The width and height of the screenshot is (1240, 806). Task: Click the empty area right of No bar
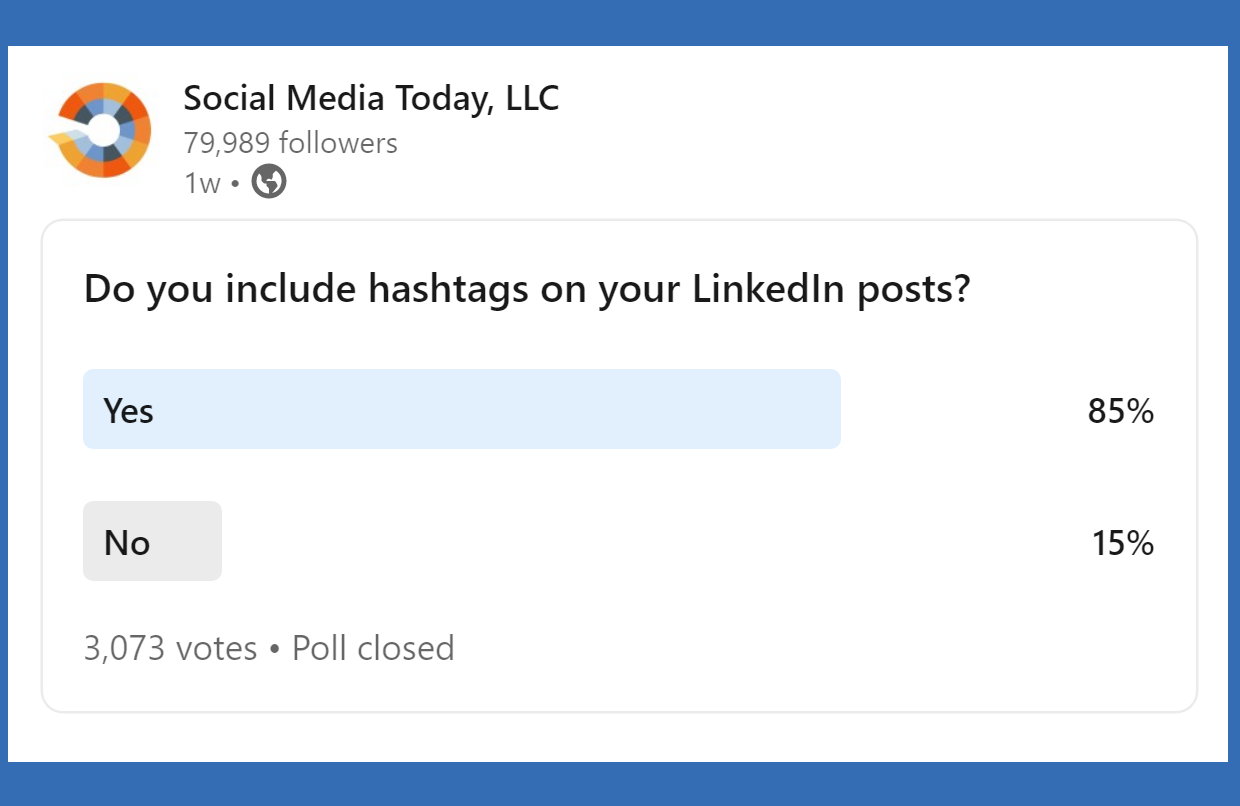pyautogui.click(x=650, y=542)
